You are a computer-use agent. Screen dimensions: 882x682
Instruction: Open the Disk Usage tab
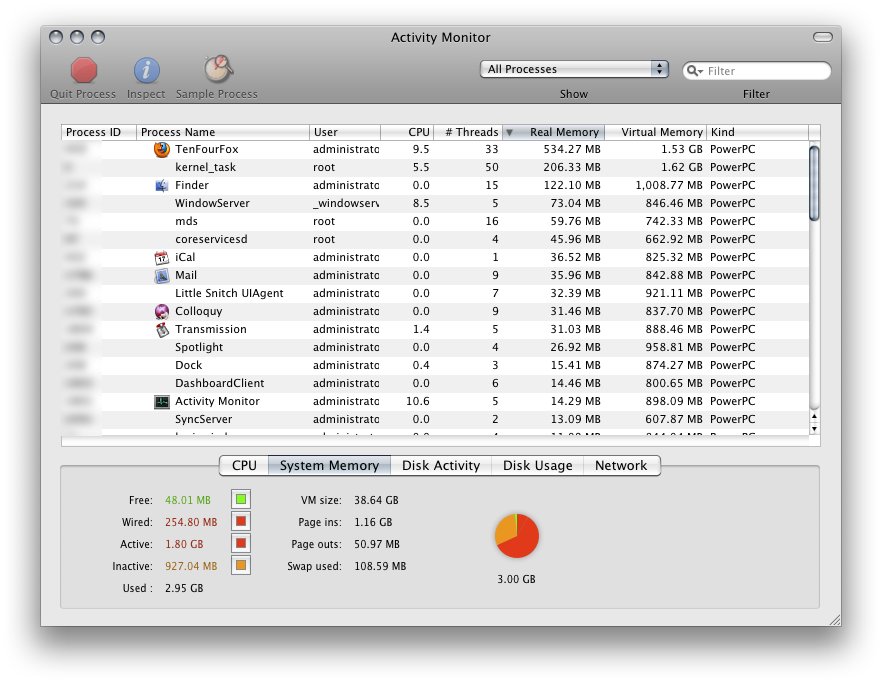538,465
